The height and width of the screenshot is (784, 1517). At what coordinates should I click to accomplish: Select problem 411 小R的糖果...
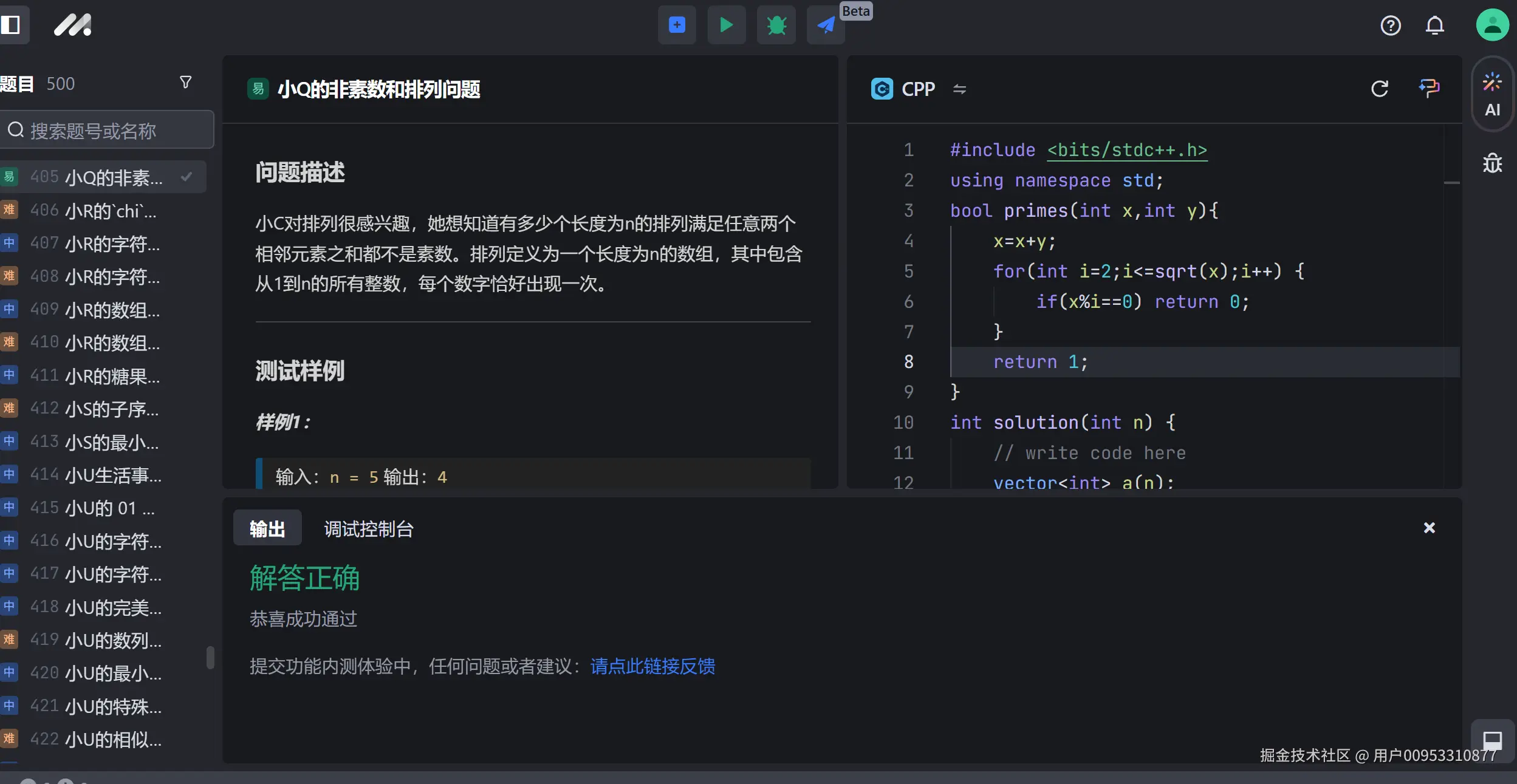(102, 376)
